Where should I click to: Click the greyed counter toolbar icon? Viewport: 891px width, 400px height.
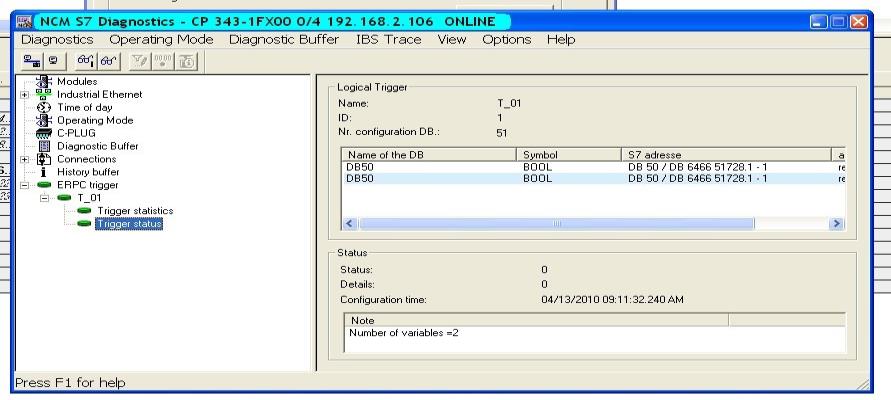(163, 61)
